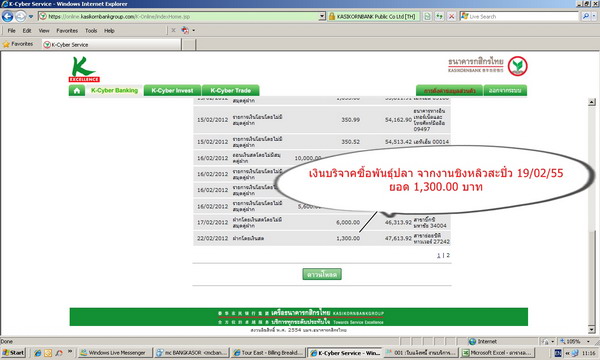Open the search provider dropdown arrow
Image resolution: width=600 pixels, height=360 pixels.
coord(594,16)
